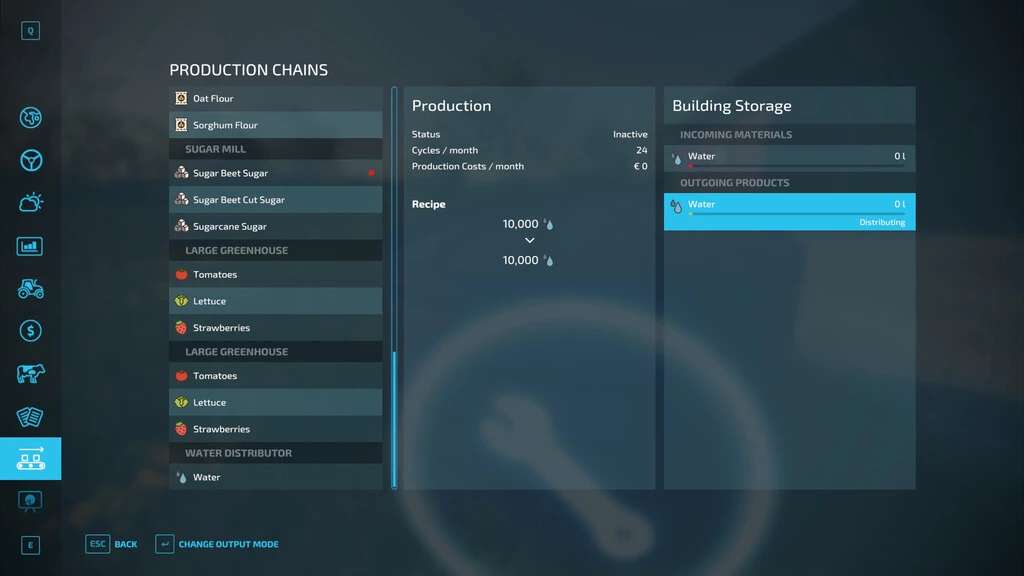Image resolution: width=1024 pixels, height=576 pixels.
Task: Click the production list scrollbar
Action: coord(394,418)
